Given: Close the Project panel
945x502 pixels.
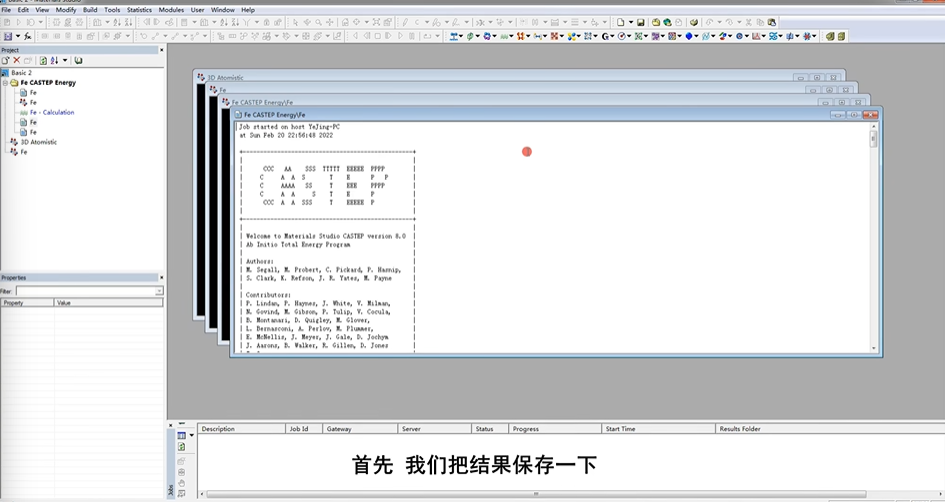Looking at the screenshot, I should click(162, 50).
